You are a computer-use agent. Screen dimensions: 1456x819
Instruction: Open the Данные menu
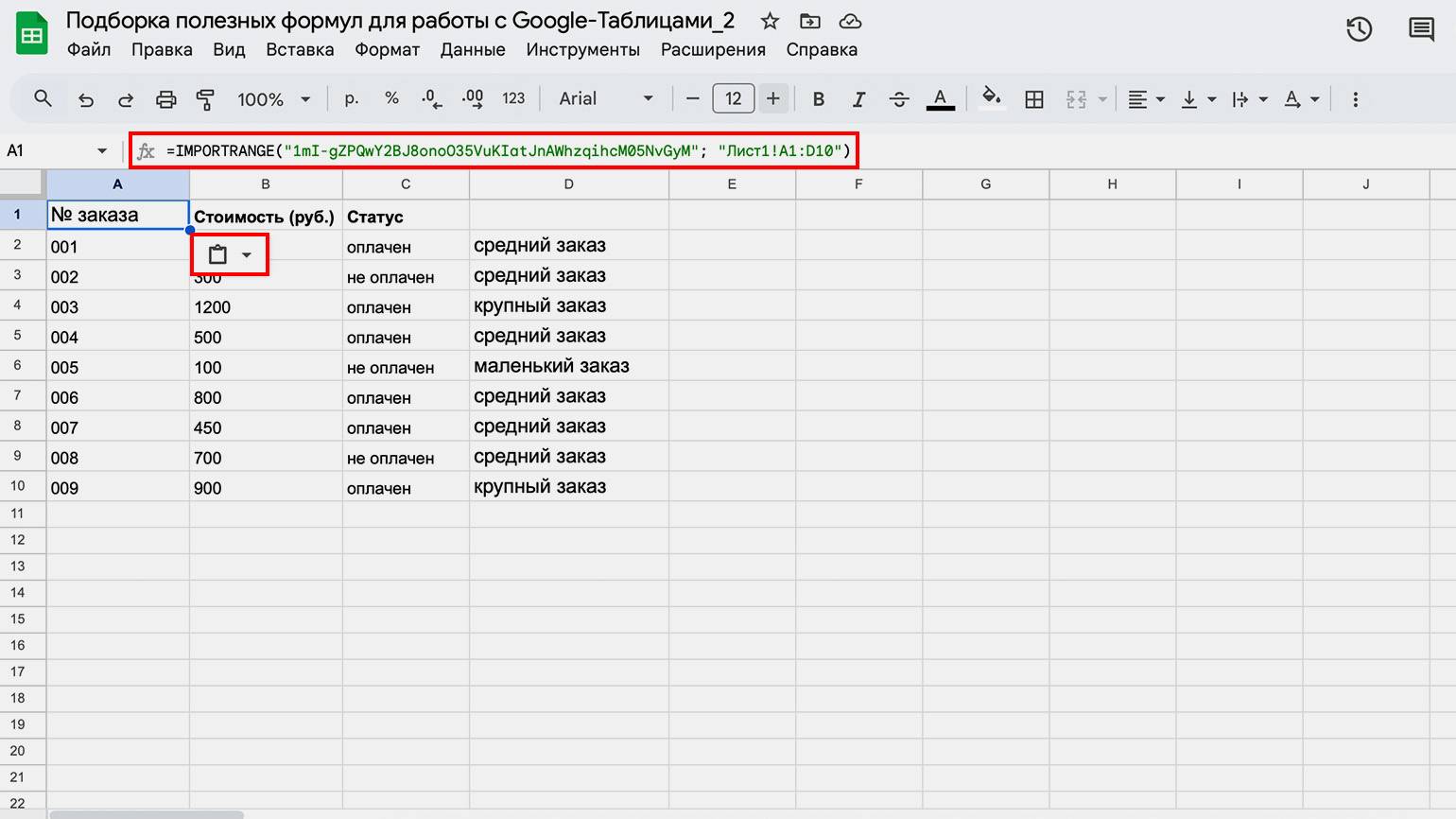[x=473, y=49]
